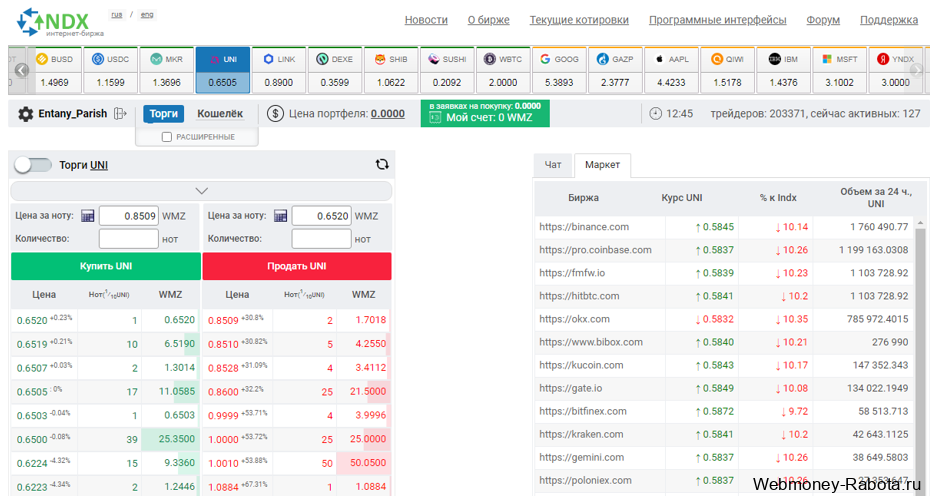
Task: Open Программные интерфейсы menu item
Action: pos(718,20)
